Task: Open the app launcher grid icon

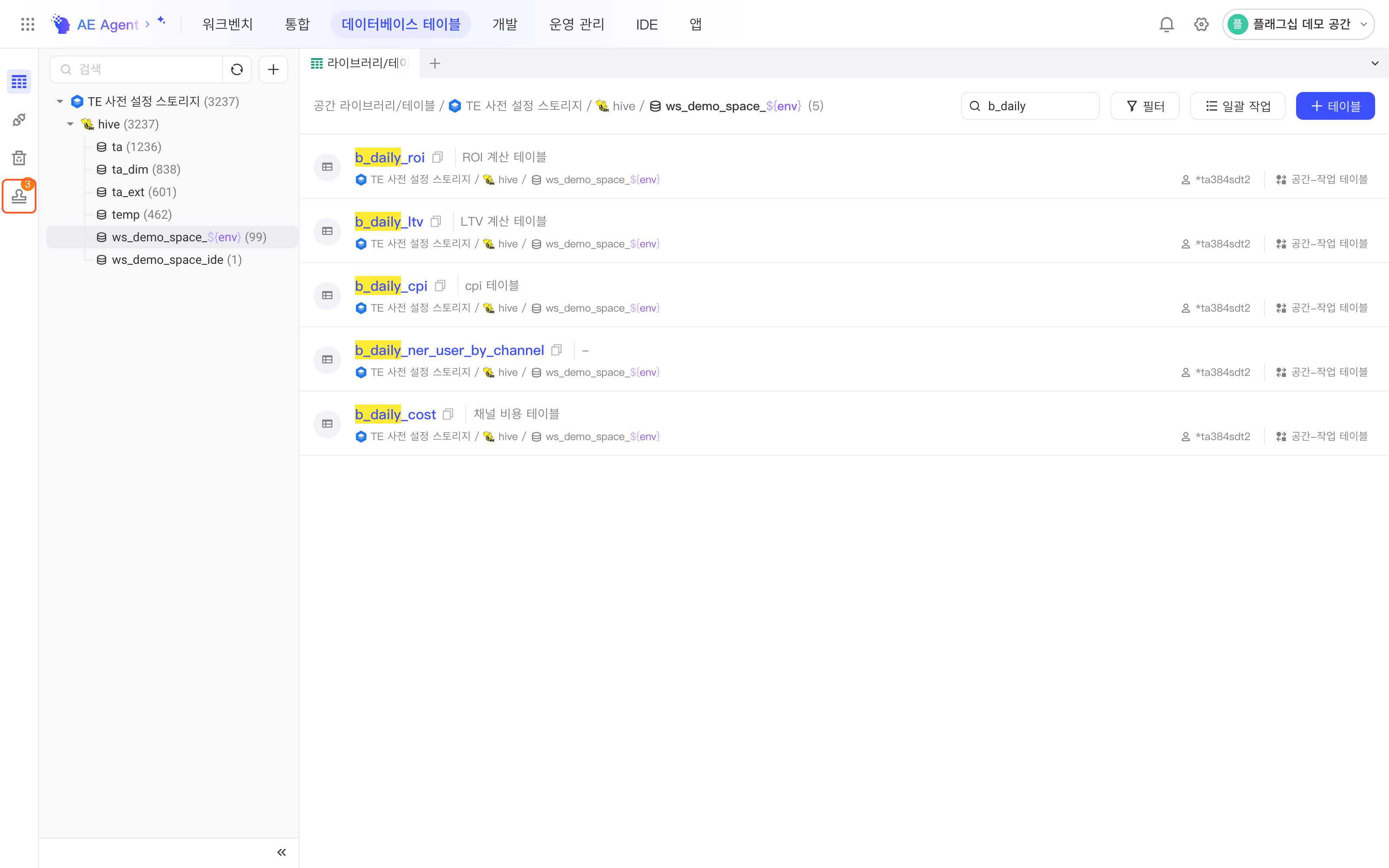Action: 27,24
